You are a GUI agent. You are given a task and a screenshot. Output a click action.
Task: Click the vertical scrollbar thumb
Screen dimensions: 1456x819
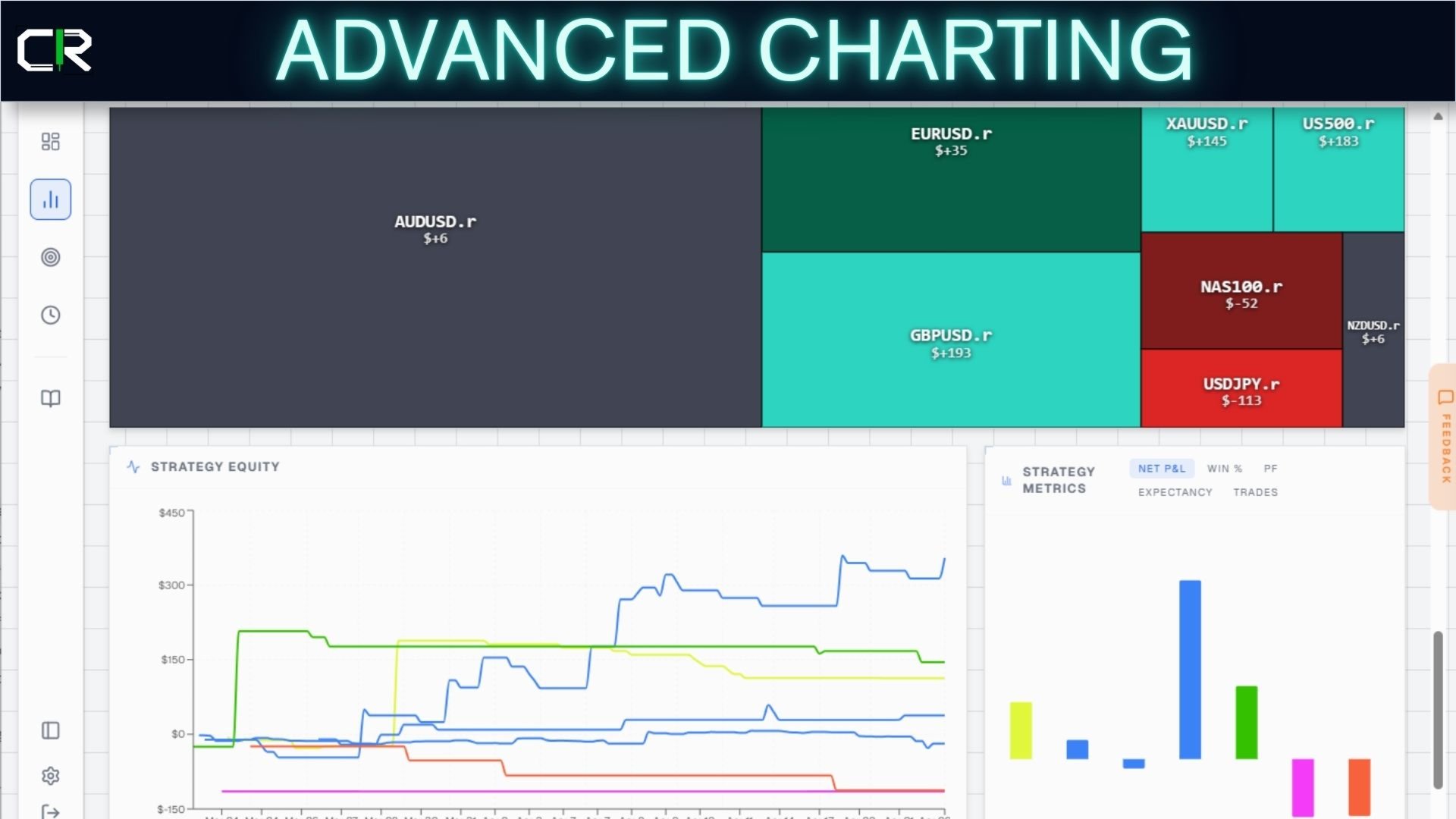point(1437,709)
